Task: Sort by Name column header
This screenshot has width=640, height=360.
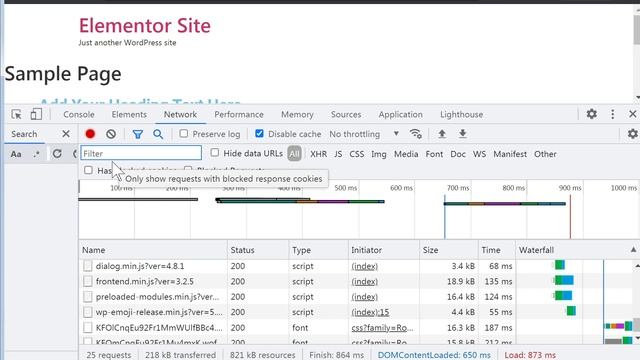Action: (153, 250)
